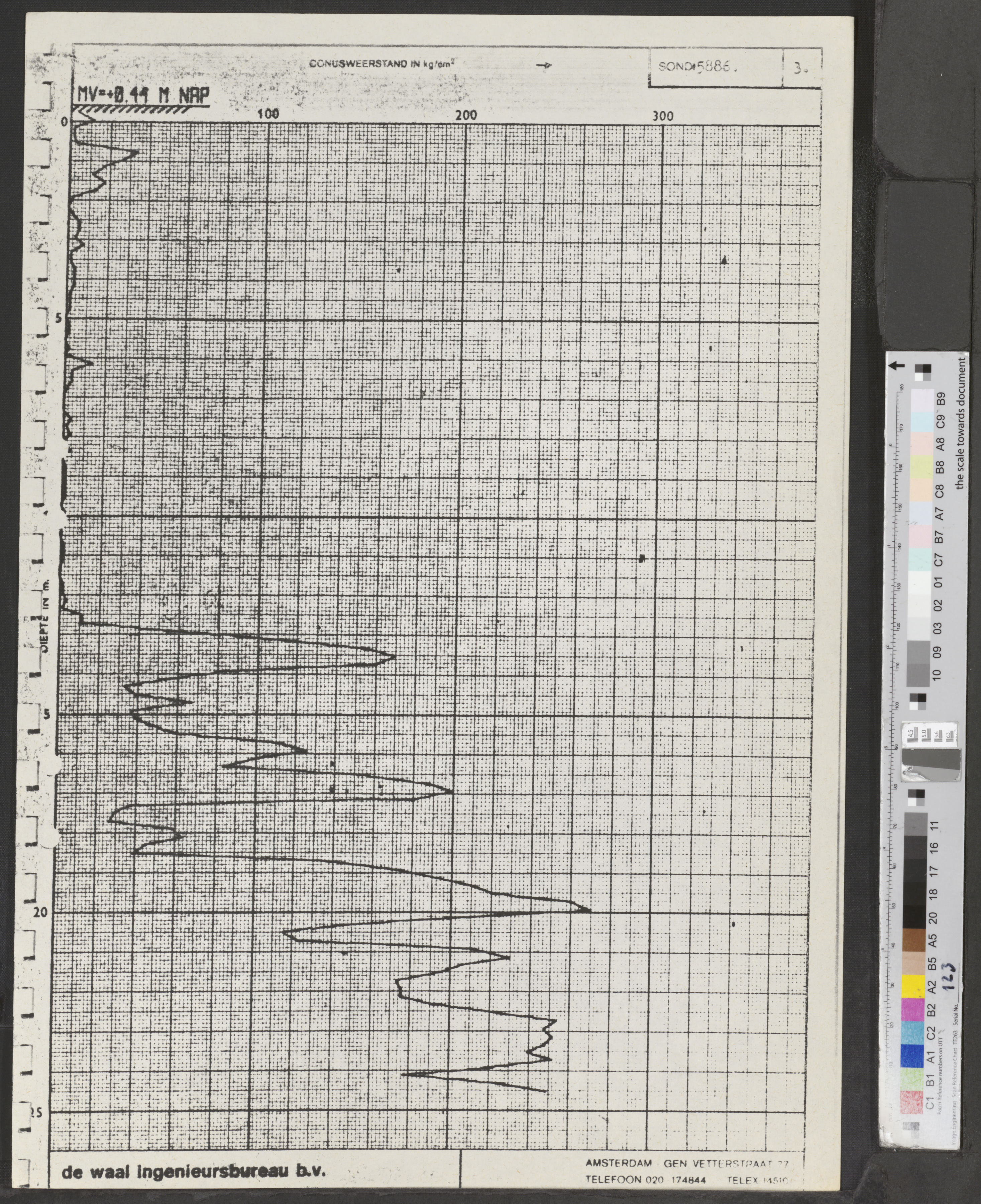Click the 200 axis label
The image size is (981, 1204).
coord(466,115)
